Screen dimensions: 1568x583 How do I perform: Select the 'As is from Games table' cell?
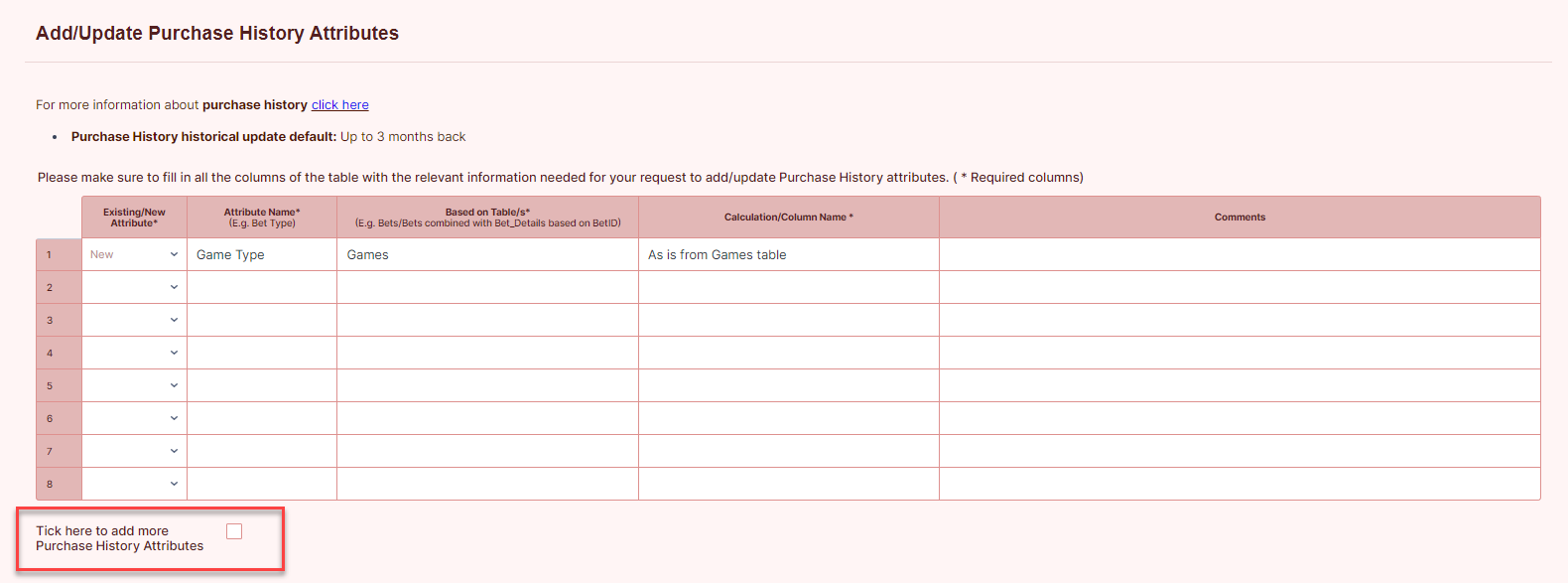click(789, 254)
